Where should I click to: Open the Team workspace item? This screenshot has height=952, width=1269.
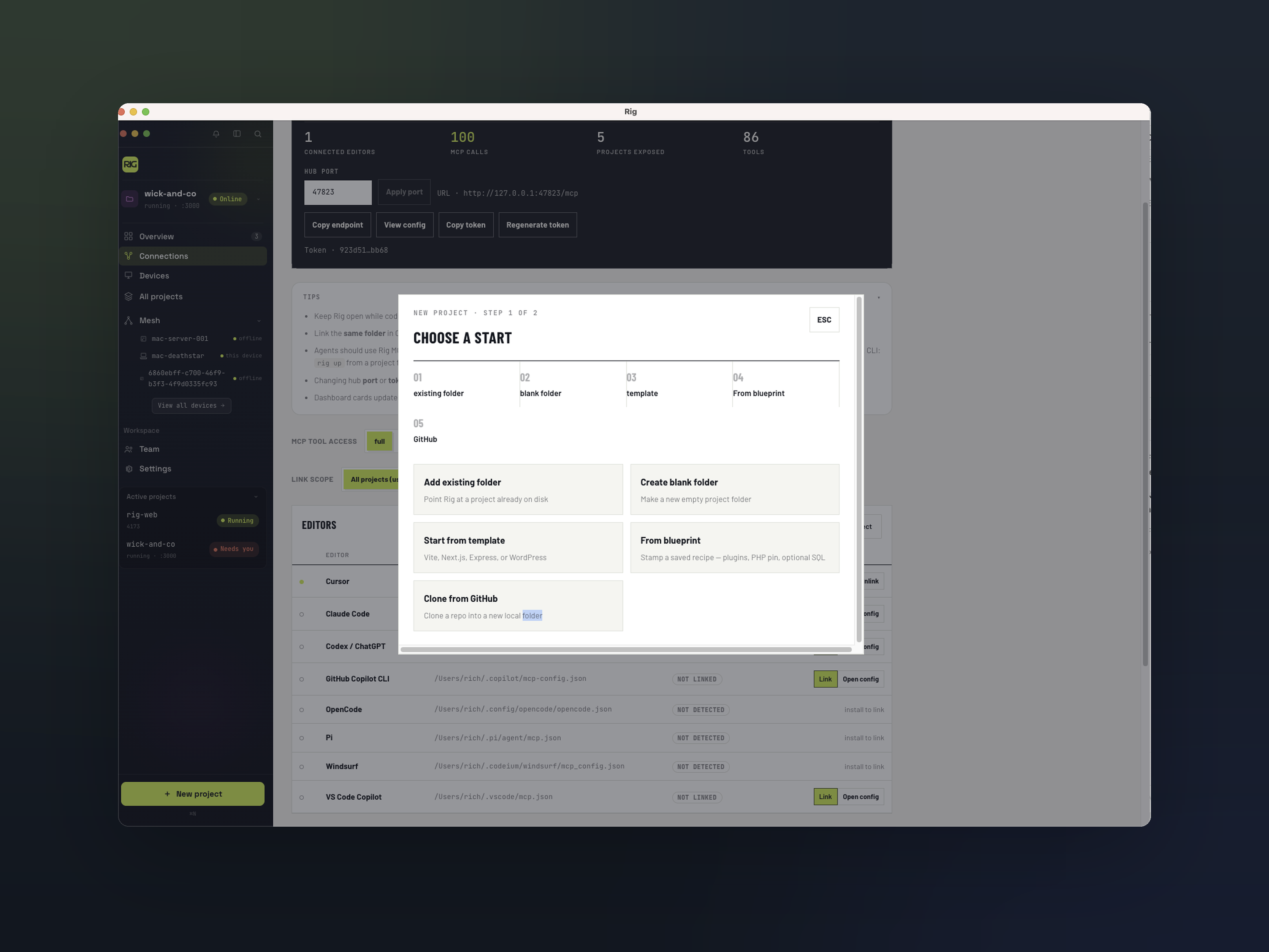193,449
